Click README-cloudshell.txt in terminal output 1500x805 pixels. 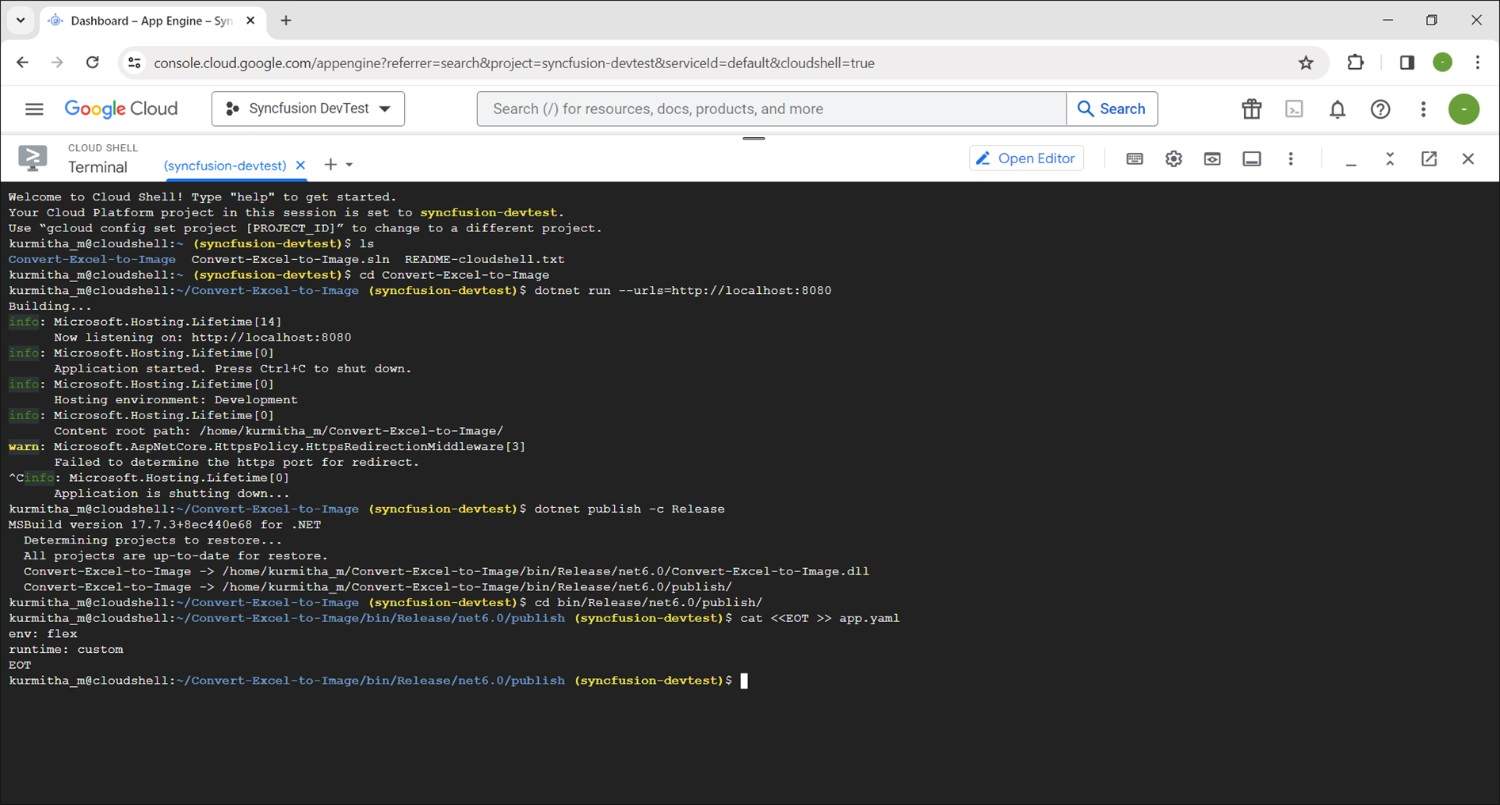coord(484,259)
